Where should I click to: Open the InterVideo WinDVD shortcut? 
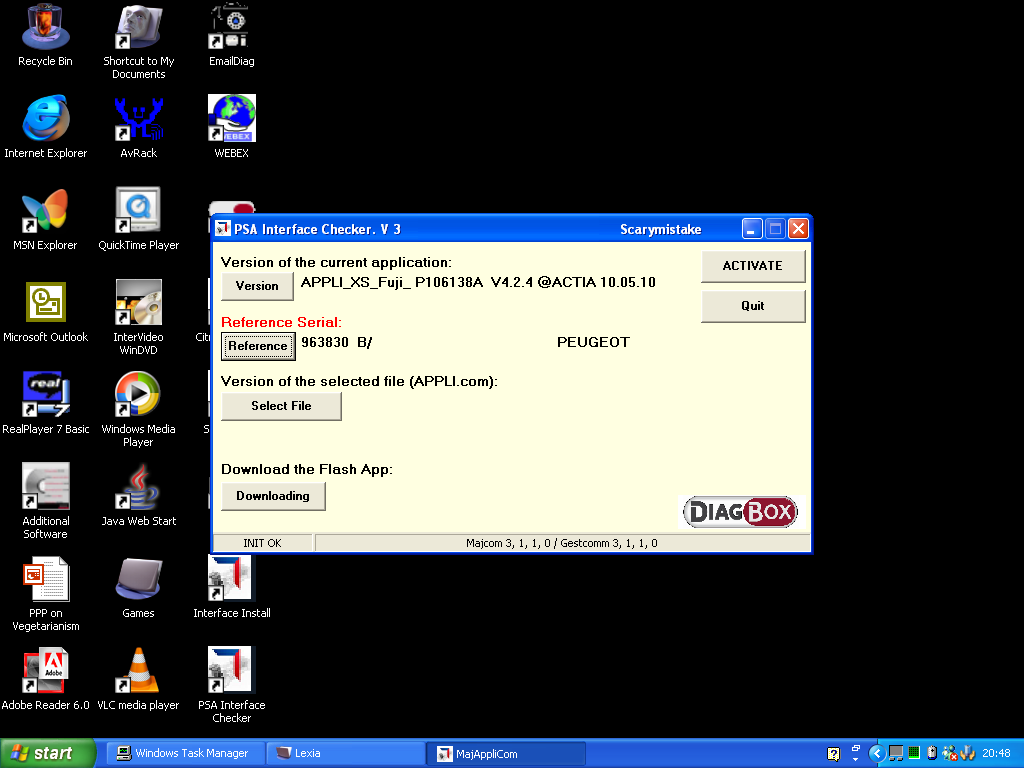(x=138, y=317)
